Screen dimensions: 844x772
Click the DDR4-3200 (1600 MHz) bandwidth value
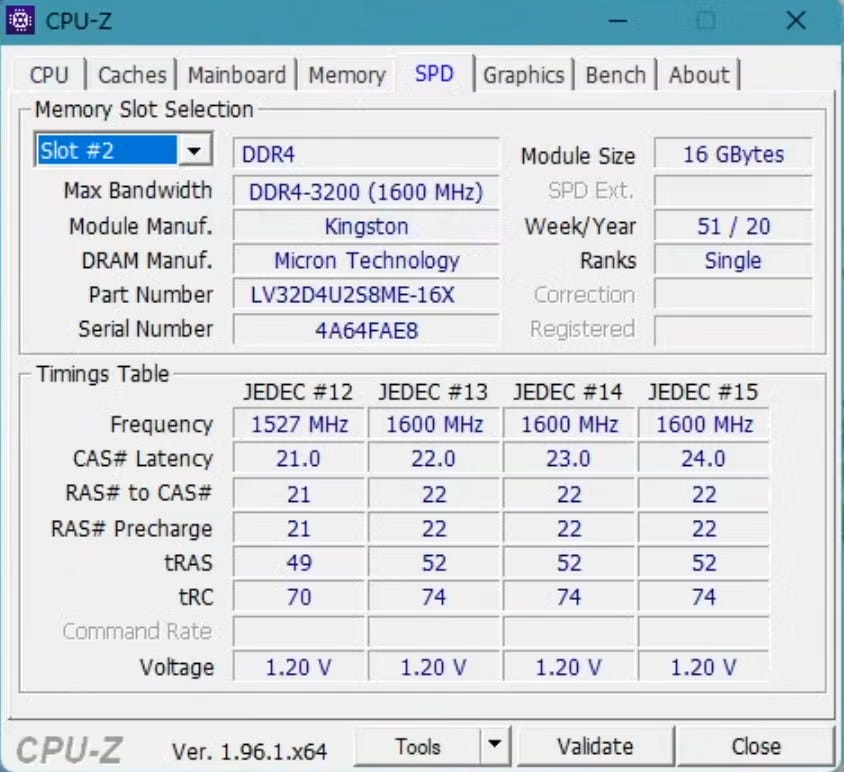point(366,192)
